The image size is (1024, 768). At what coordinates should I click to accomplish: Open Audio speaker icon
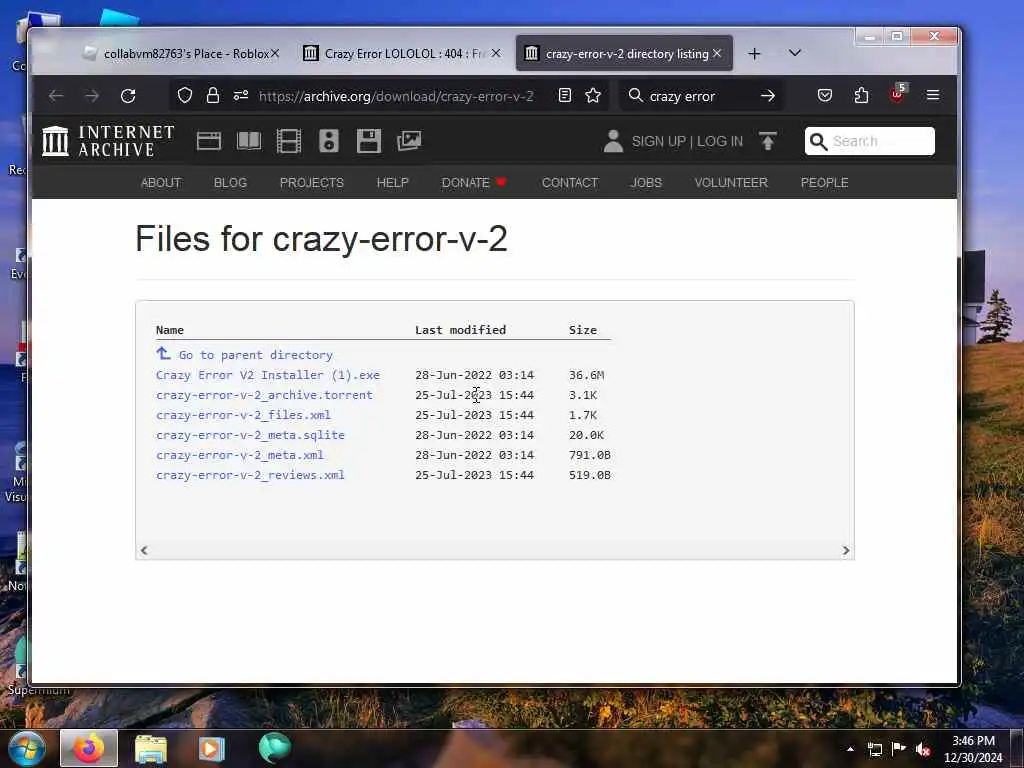tap(329, 140)
